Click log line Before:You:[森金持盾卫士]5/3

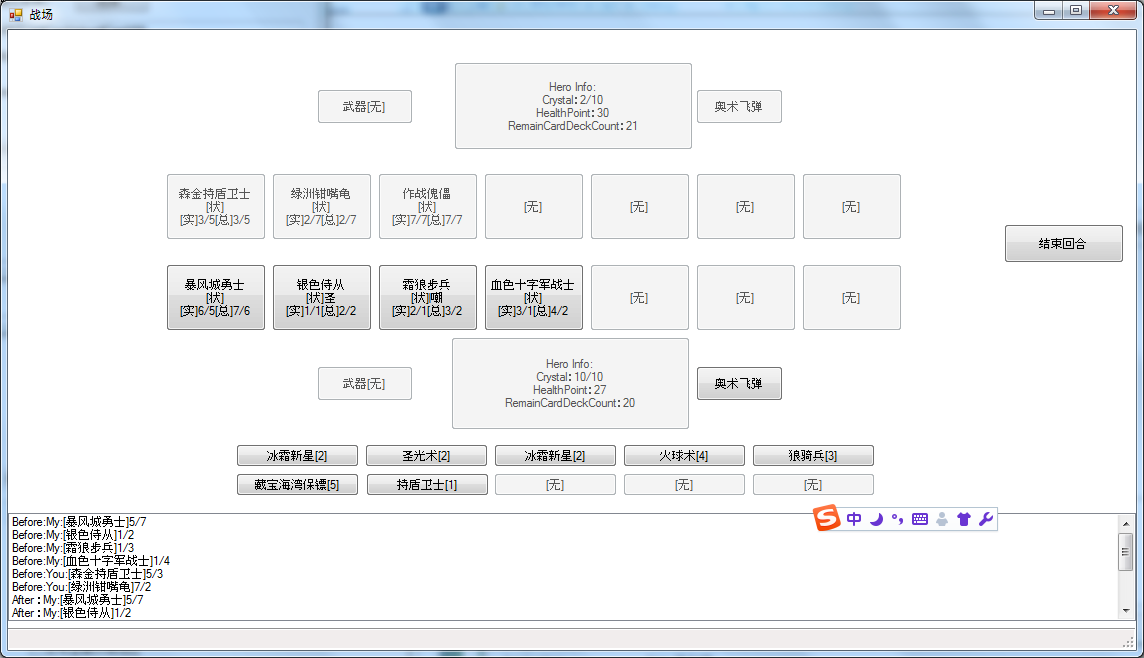[88, 574]
